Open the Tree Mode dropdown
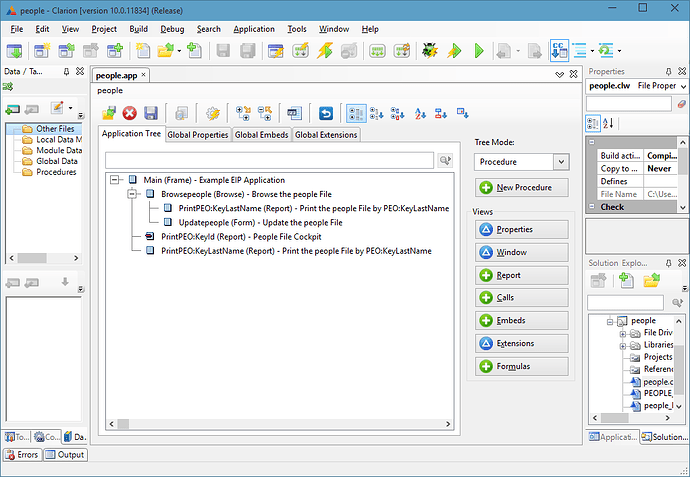The width and height of the screenshot is (690, 477). pyautogui.click(x=521, y=161)
